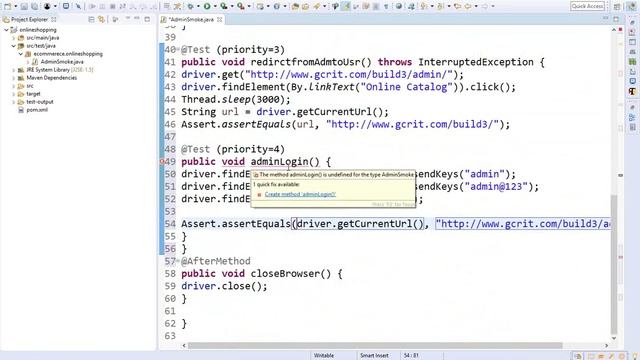Collapse All in Project Explorer
This screenshot has height=360, width=640.
point(91,19)
